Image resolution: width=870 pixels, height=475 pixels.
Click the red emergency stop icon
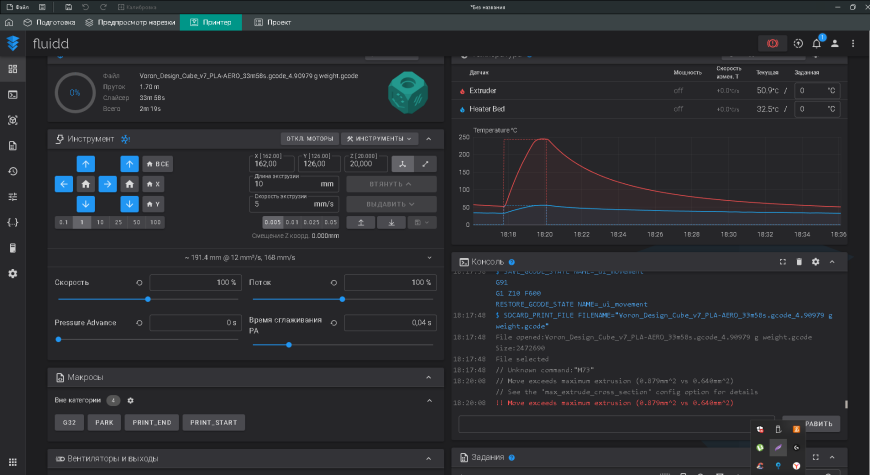click(x=772, y=44)
